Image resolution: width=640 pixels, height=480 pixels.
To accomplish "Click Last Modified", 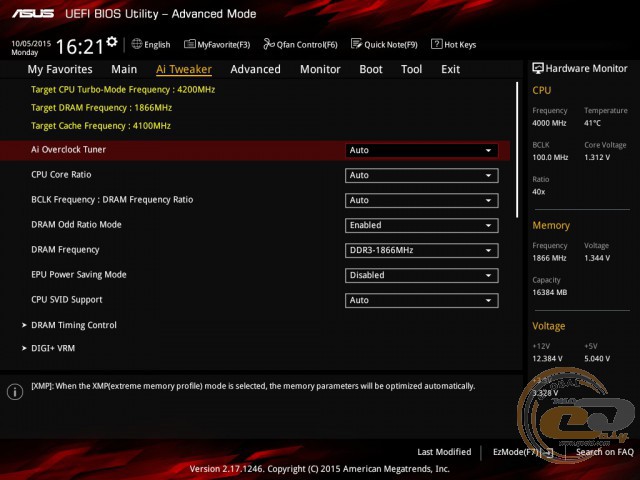I will (444, 452).
